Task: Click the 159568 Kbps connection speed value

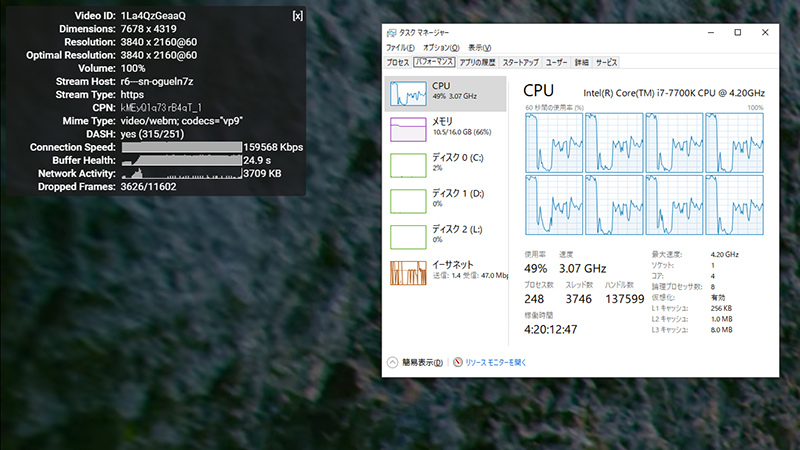Action: pos(273,147)
